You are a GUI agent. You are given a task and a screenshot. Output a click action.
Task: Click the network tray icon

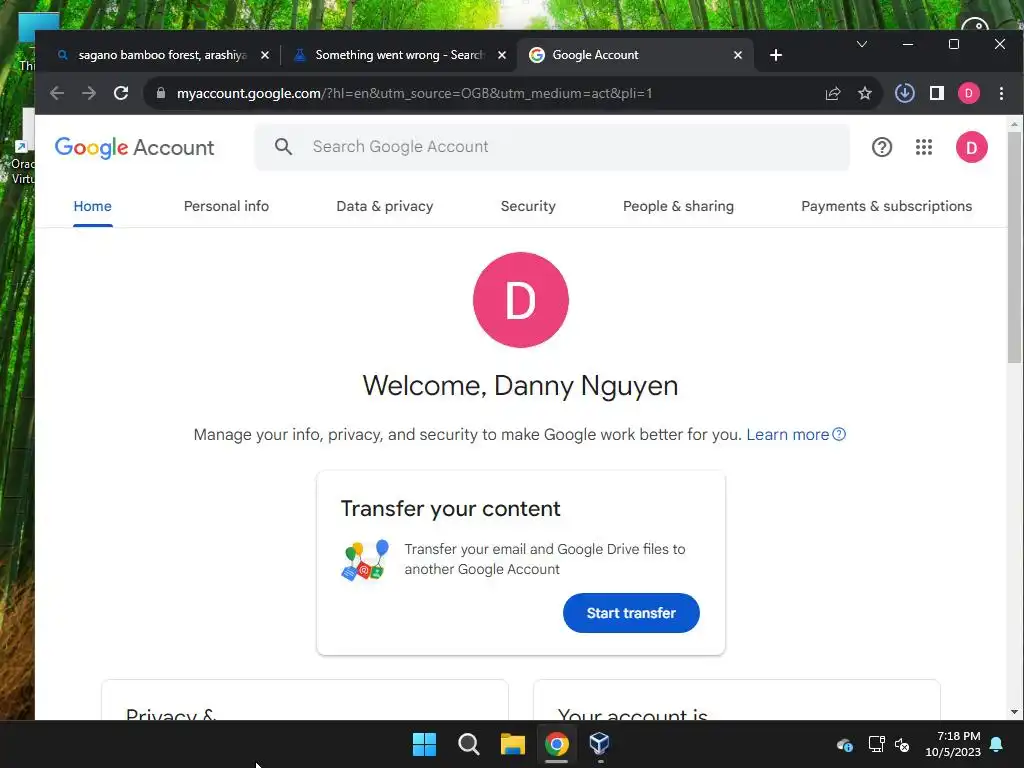click(876, 744)
